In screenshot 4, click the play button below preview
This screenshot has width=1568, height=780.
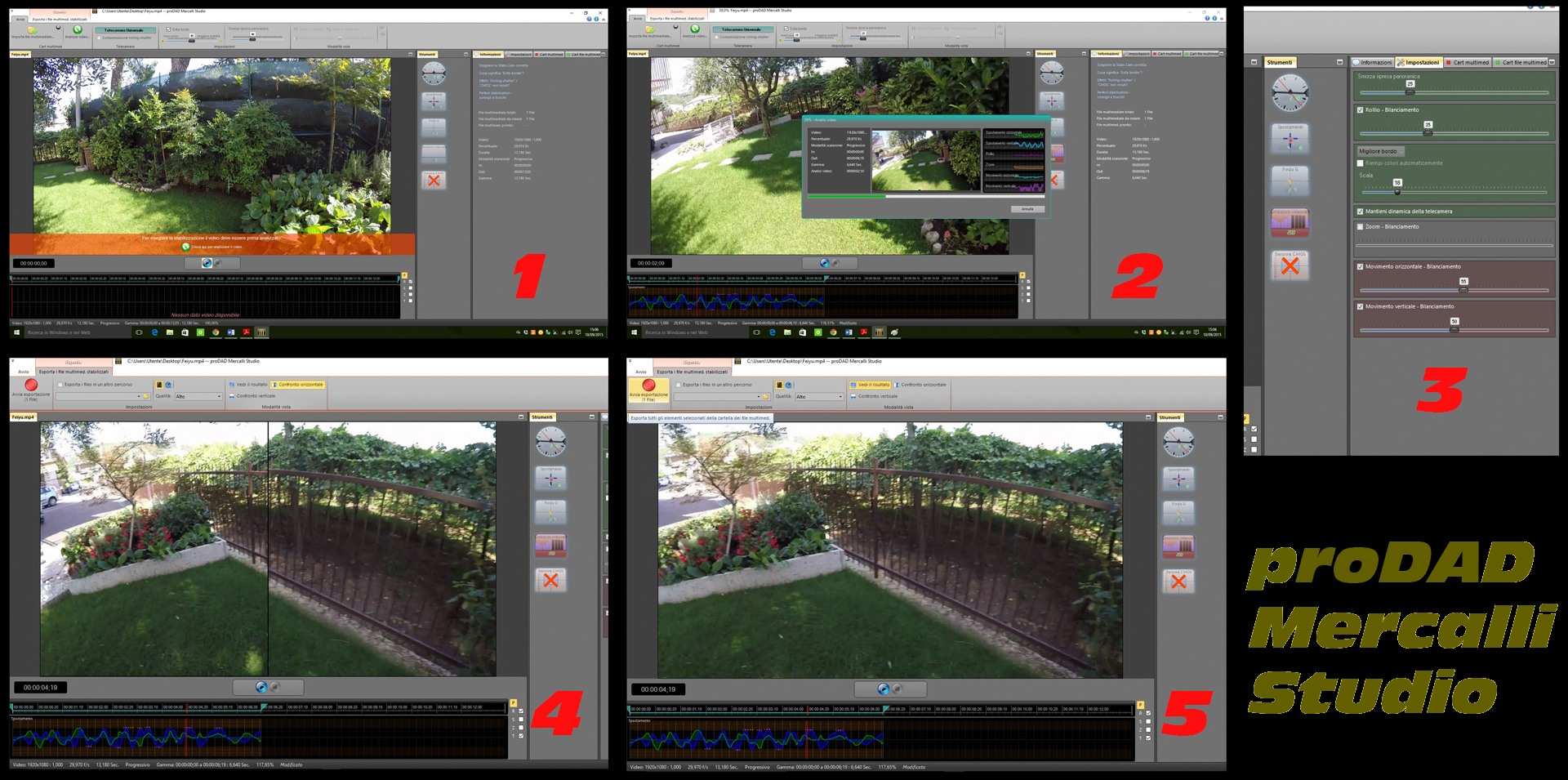pos(261,687)
